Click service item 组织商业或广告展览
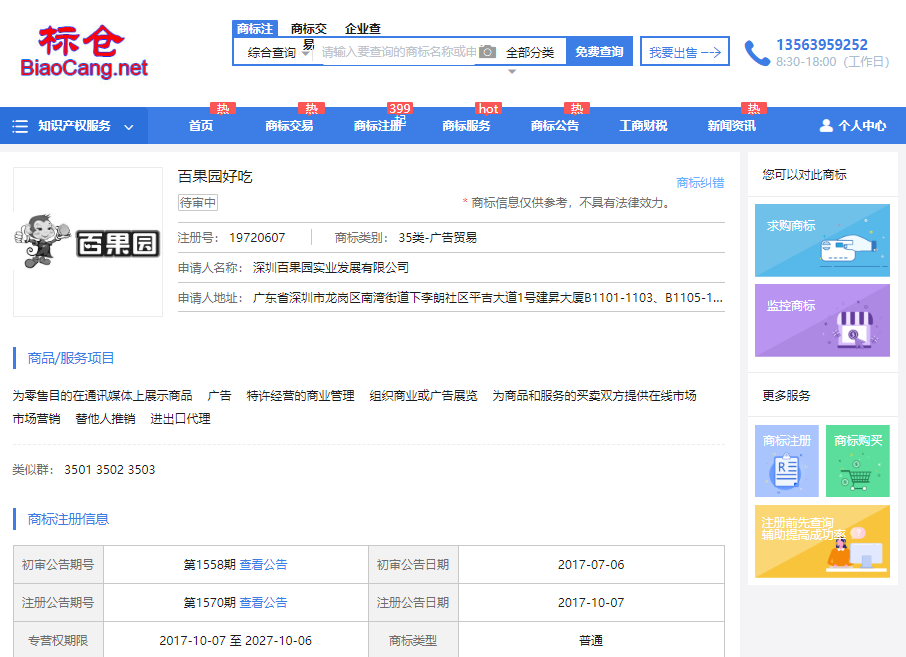 [x=424, y=396]
